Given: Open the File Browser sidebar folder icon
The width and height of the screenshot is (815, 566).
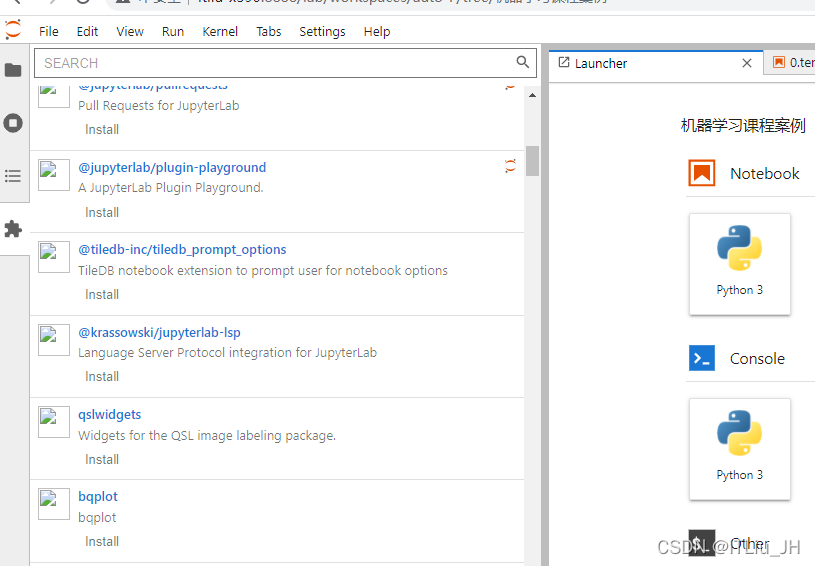Looking at the screenshot, I should tap(13, 70).
